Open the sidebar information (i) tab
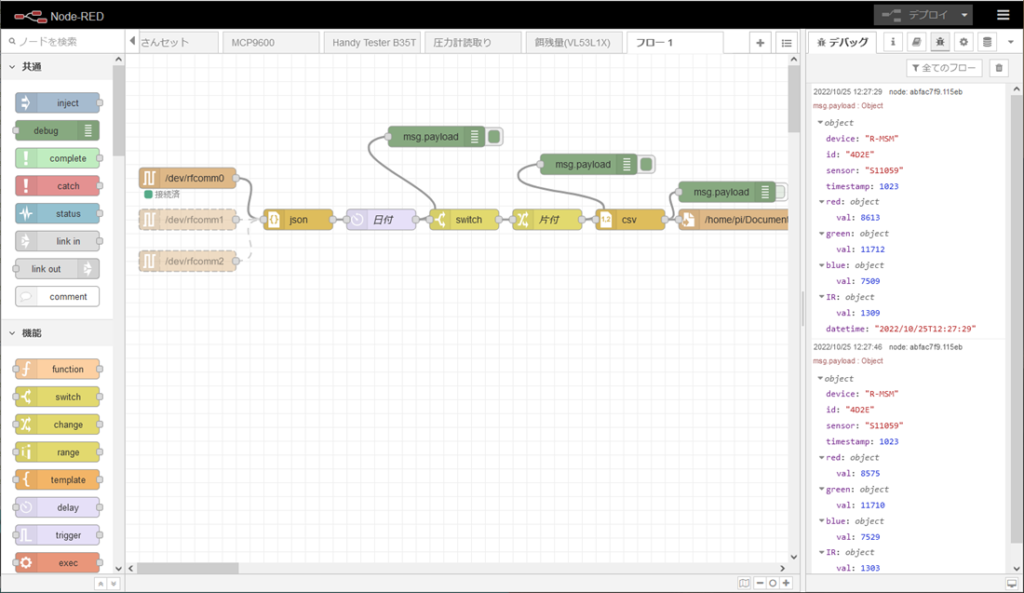1024x593 pixels. [893, 42]
